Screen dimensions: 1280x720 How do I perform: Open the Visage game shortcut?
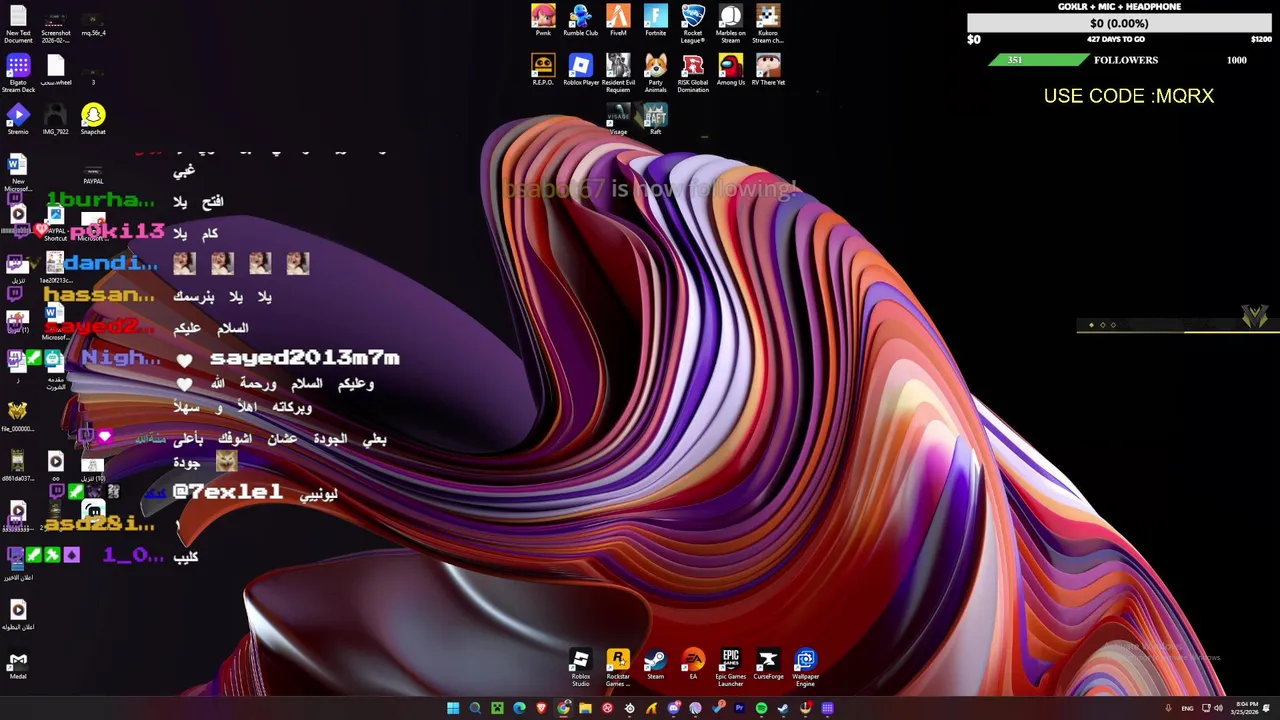point(618,119)
